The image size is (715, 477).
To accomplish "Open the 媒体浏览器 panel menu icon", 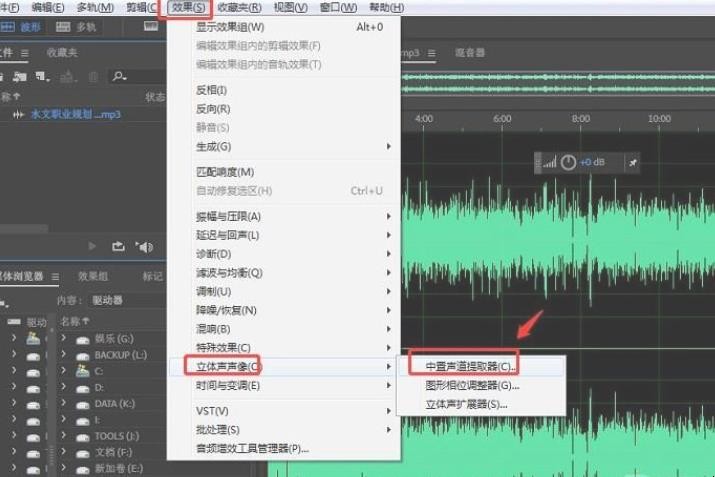I will tap(55, 277).
